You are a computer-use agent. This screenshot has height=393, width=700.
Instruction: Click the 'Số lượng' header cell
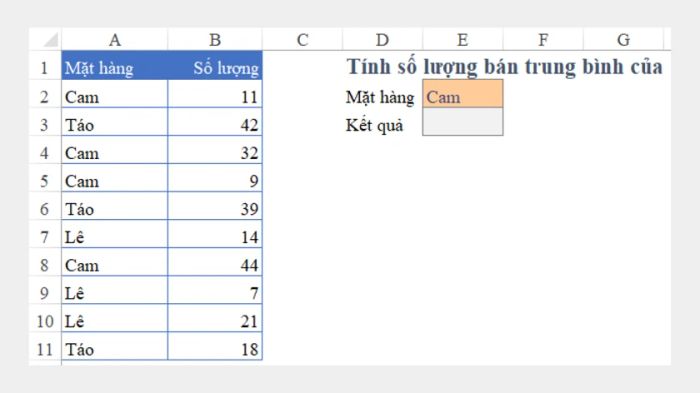tap(215, 66)
